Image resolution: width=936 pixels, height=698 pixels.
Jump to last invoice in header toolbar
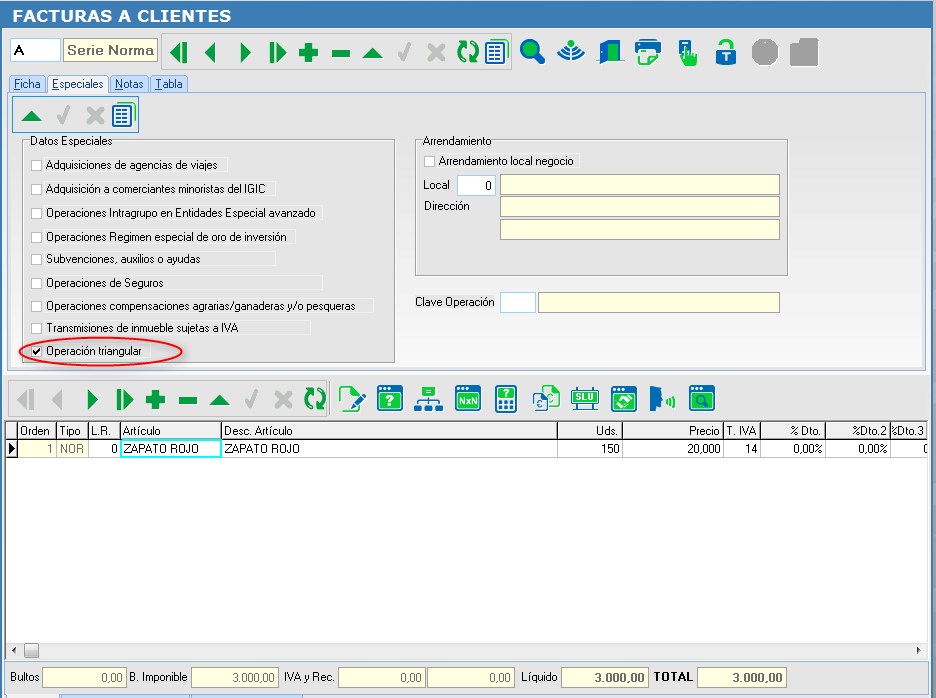pos(277,53)
